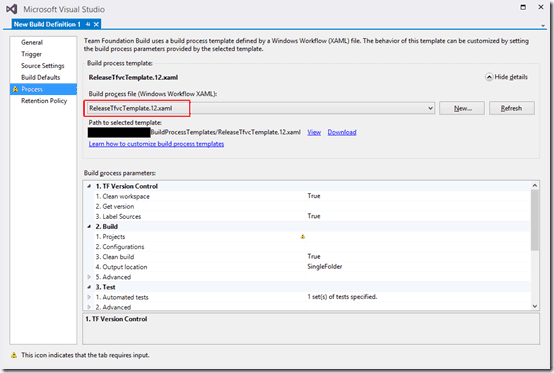Collapse details with the Hide details chevron

(489, 77)
